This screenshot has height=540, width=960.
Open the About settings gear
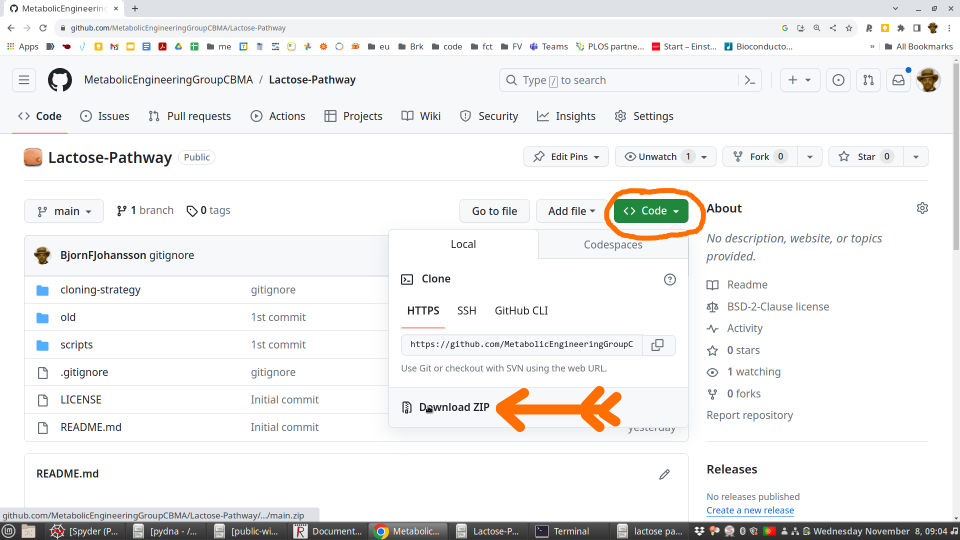click(x=922, y=208)
